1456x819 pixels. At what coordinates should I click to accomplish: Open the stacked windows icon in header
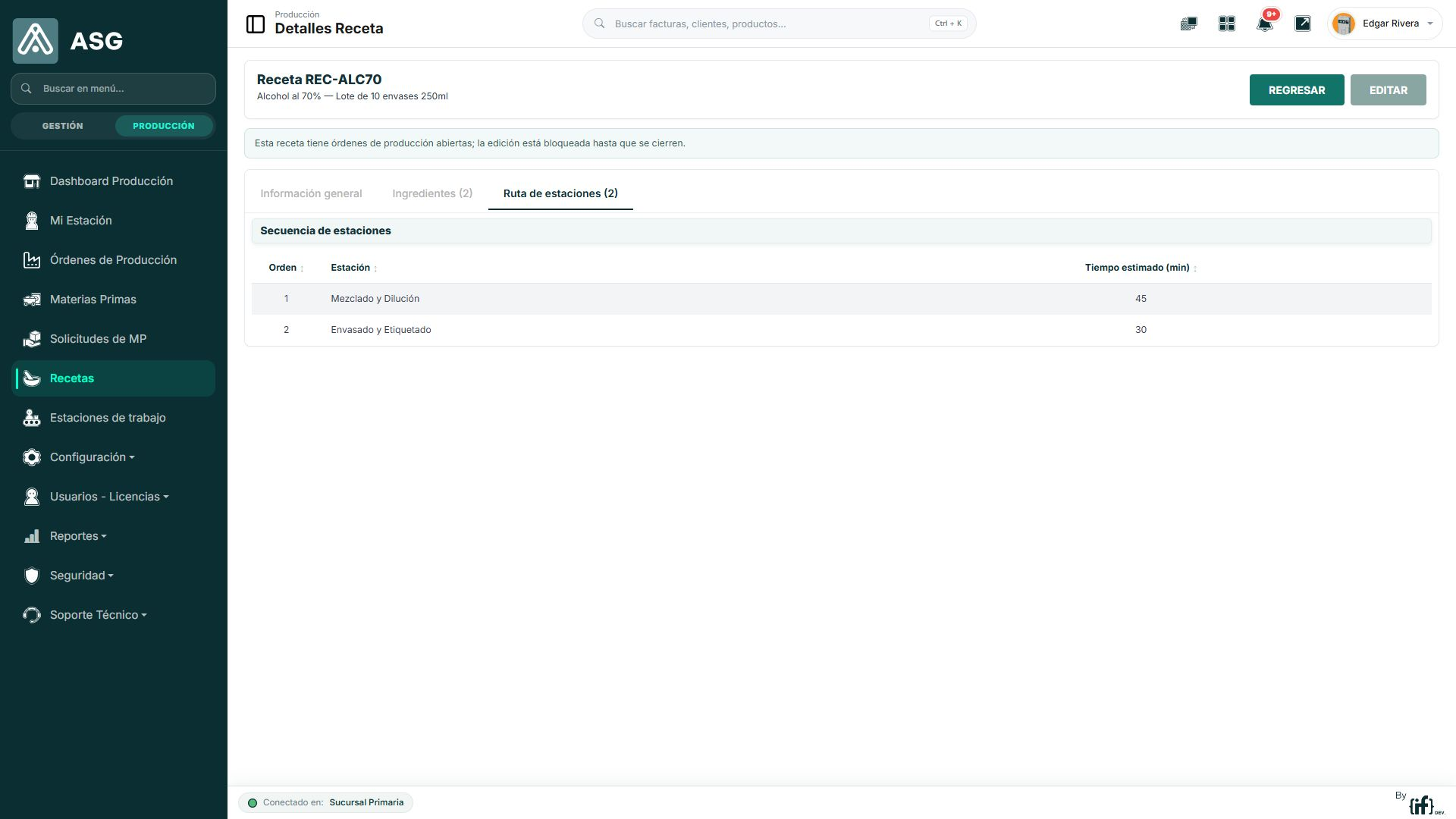[x=1189, y=24]
